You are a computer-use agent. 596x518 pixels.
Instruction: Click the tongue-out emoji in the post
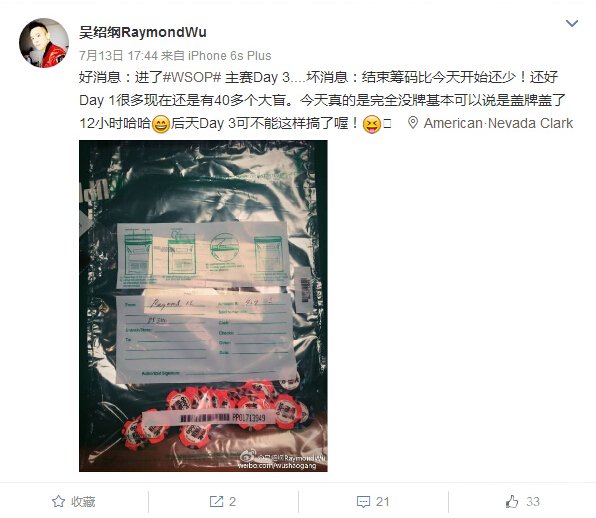point(372,124)
